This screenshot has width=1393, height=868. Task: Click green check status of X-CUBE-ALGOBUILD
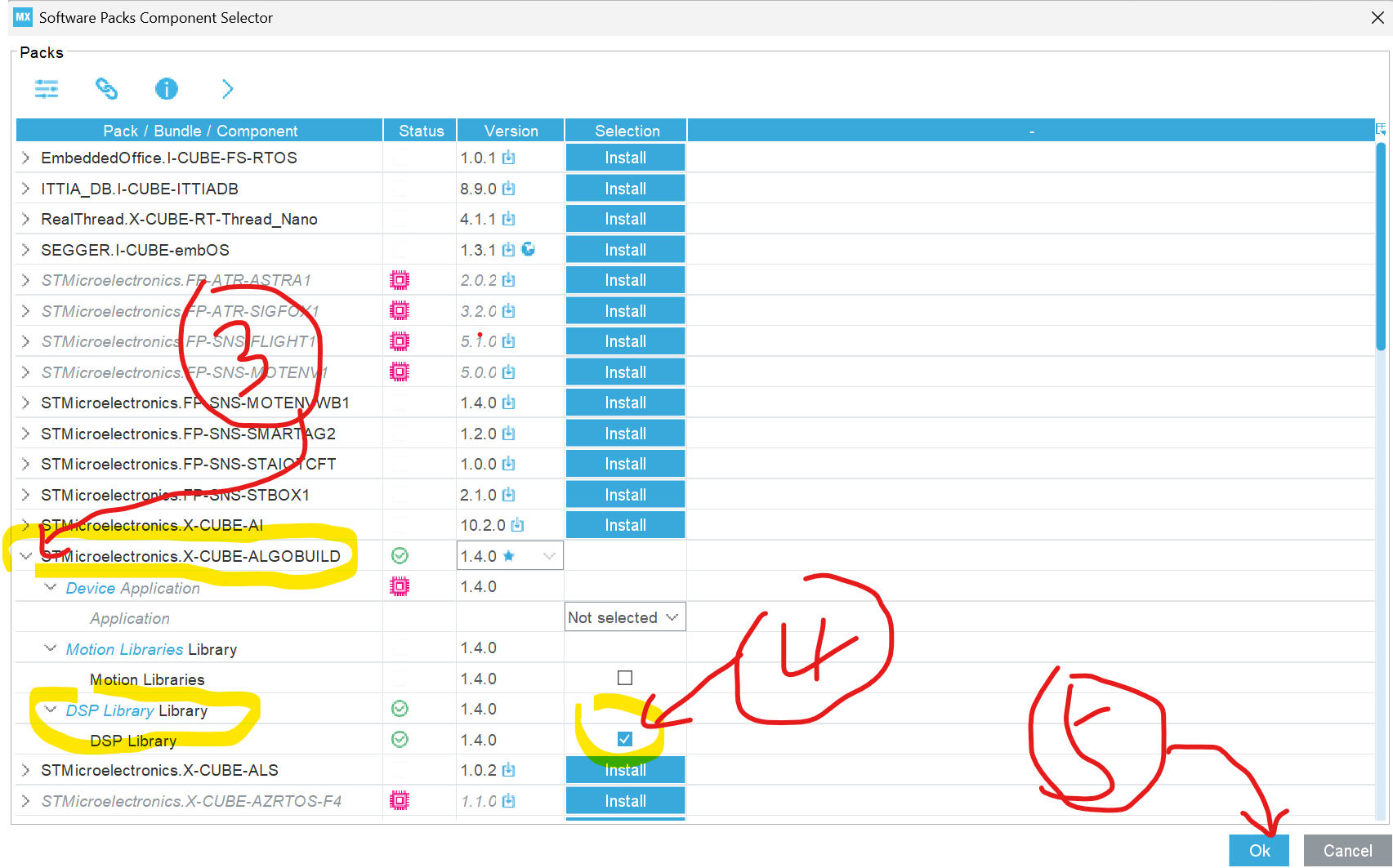tap(400, 556)
